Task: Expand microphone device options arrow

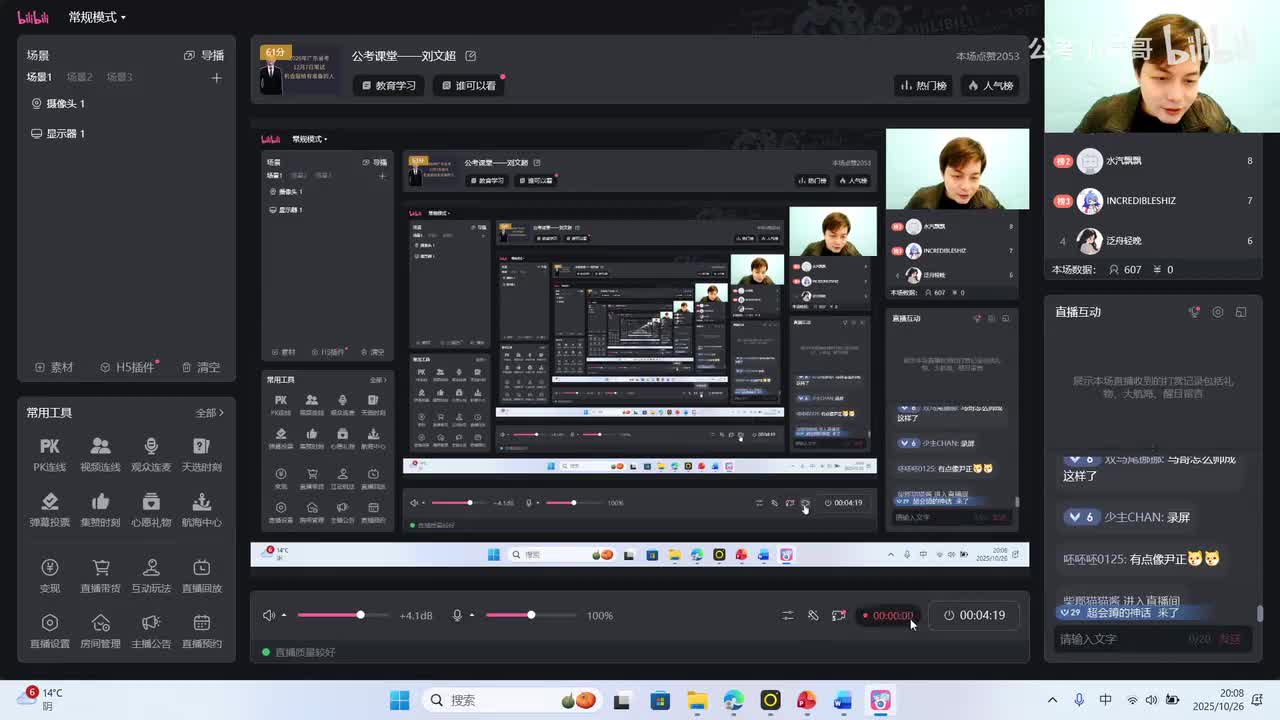Action: pos(472,615)
